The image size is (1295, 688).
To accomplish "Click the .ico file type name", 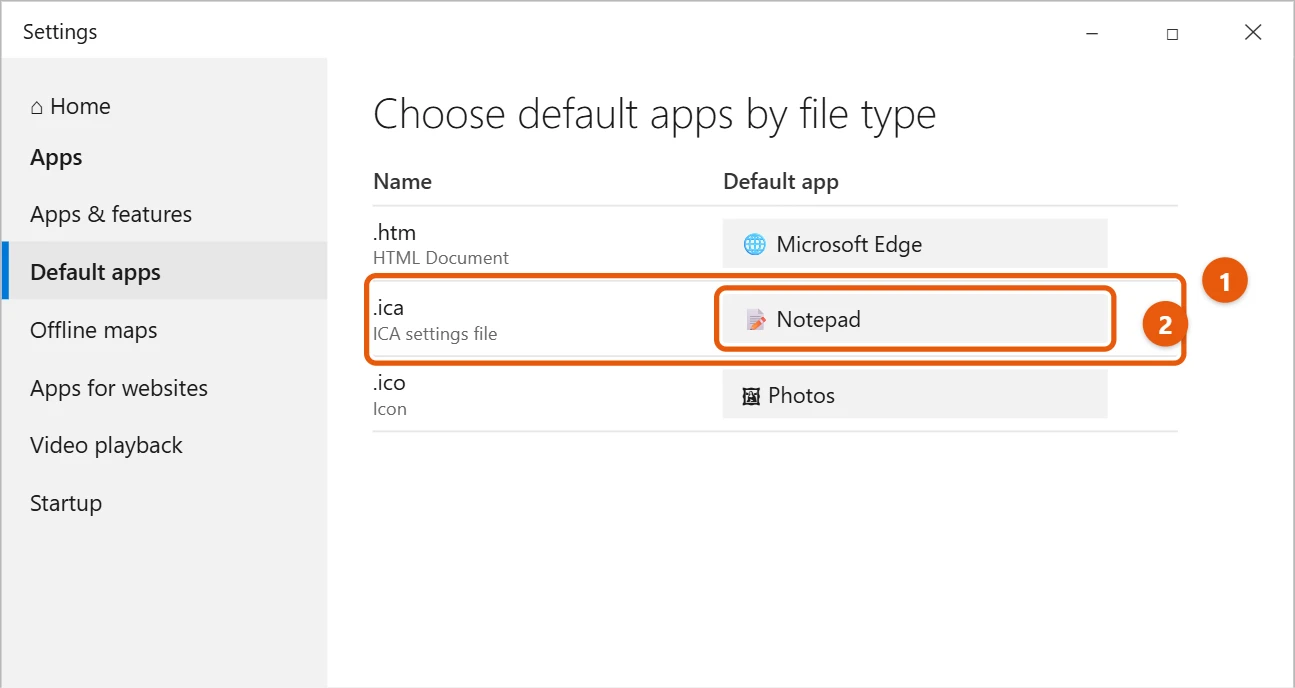I will [x=389, y=382].
